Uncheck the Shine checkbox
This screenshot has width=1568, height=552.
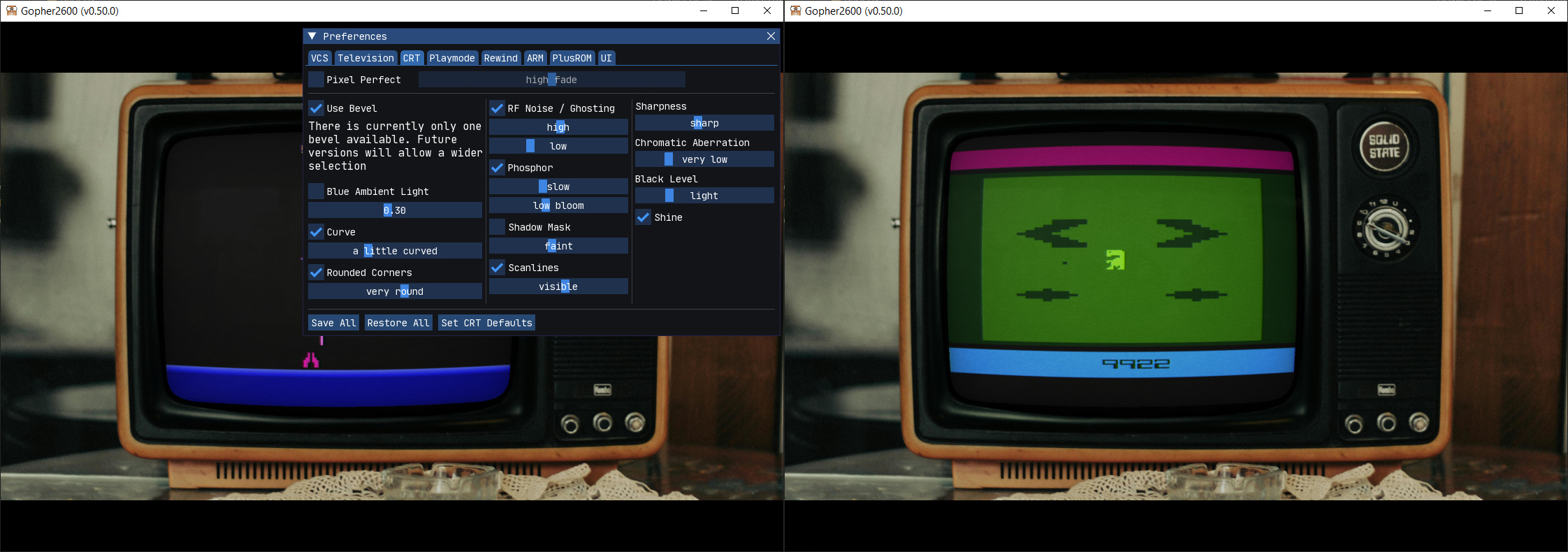click(644, 217)
